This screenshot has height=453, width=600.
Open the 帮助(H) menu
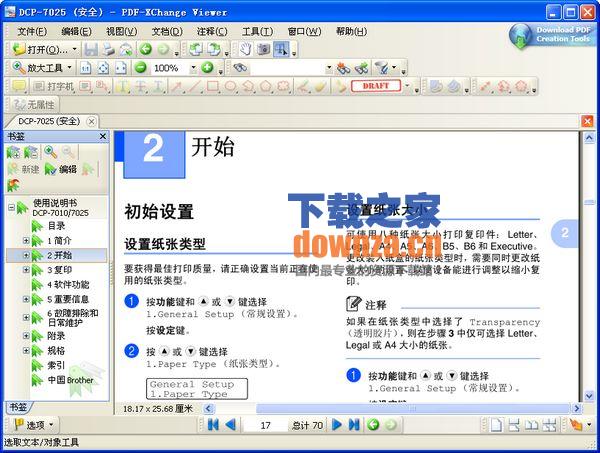351,31
